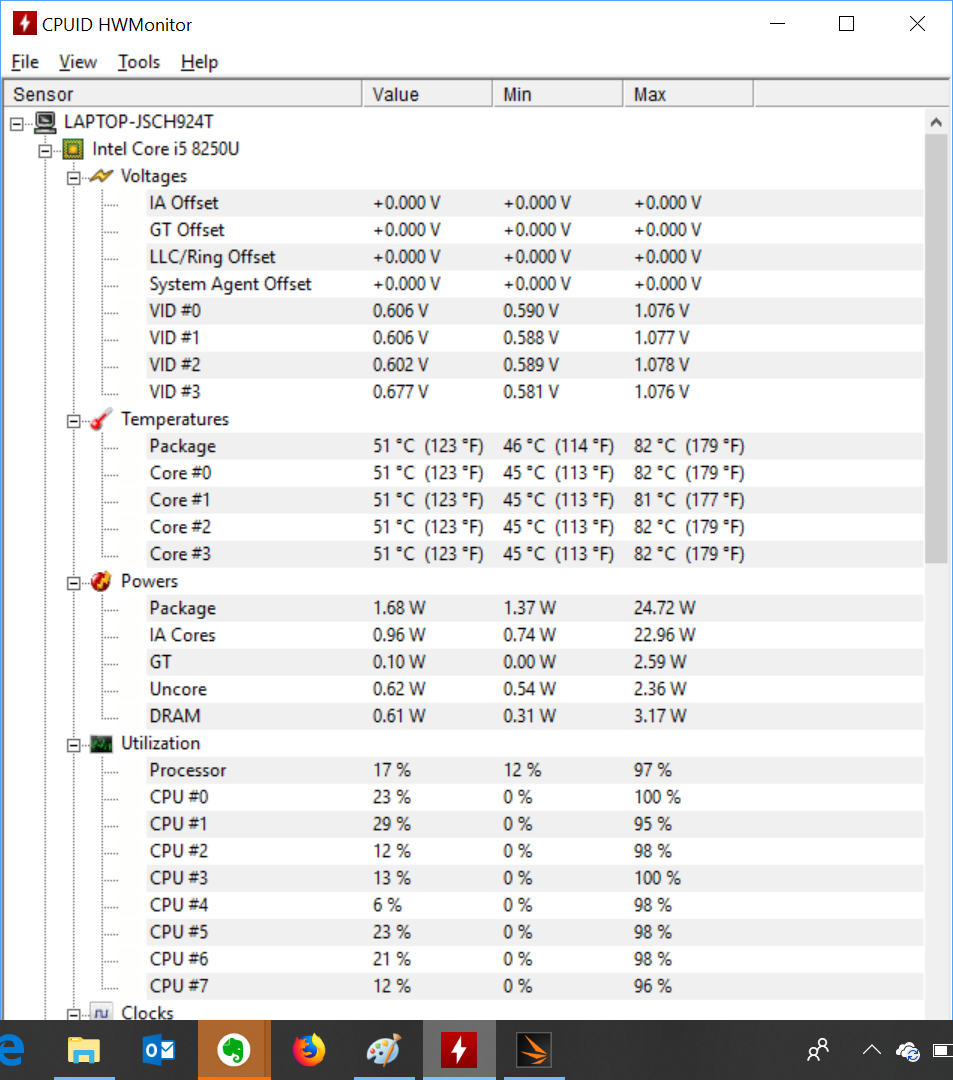Image resolution: width=953 pixels, height=1080 pixels.
Task: Collapse the LAPTOP-JSCH924T tree node
Action: click(17, 124)
